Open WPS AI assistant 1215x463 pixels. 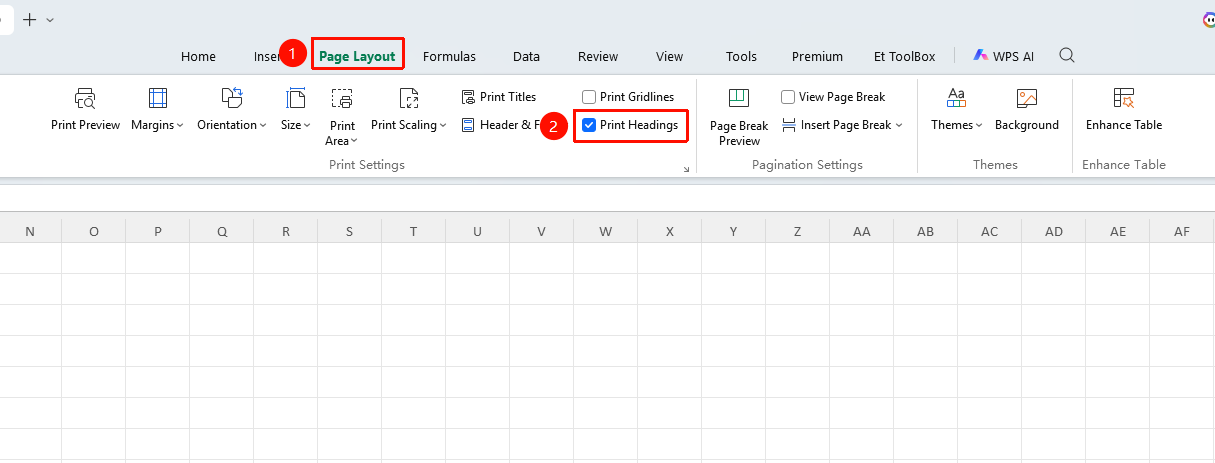point(1003,56)
